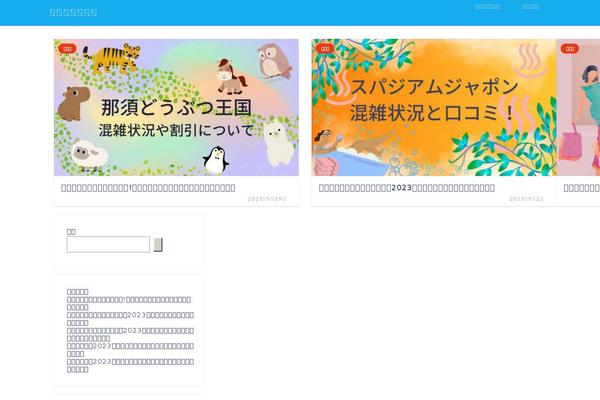Open the 那須どうぶつ王国 article thumbnail
Image resolution: width=600 pixels, height=400 pixels.
click(x=176, y=107)
